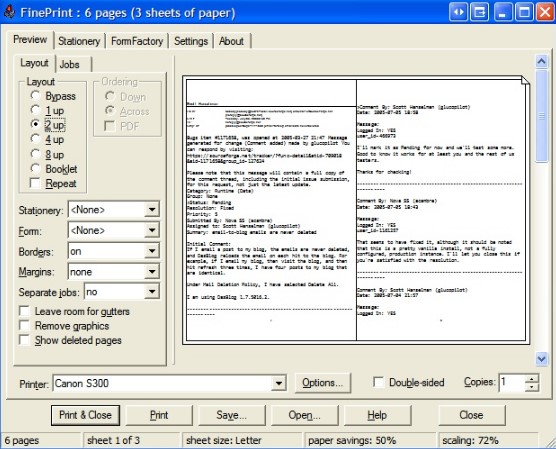Toggle Remove graphics checkbox
Image resolution: width=556 pixels, height=449 pixels.
coord(24,326)
